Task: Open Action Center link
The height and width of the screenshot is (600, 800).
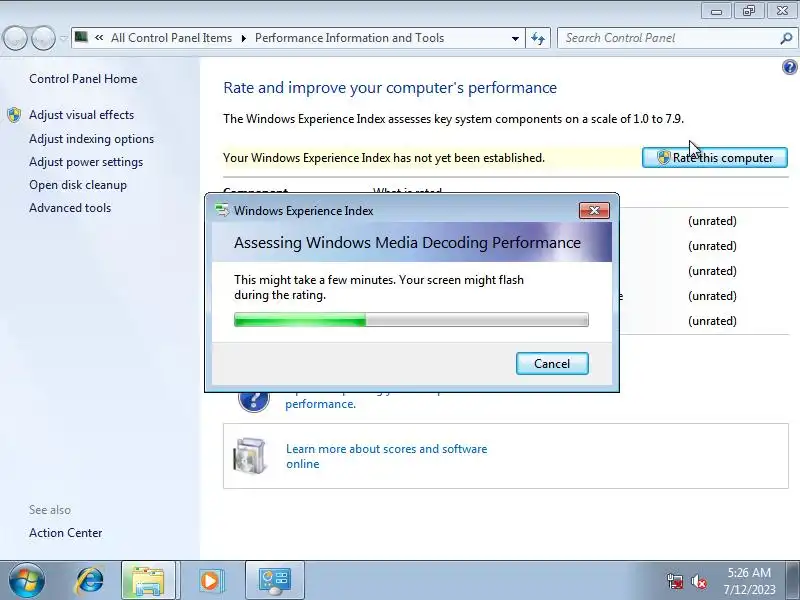Action: coord(65,533)
